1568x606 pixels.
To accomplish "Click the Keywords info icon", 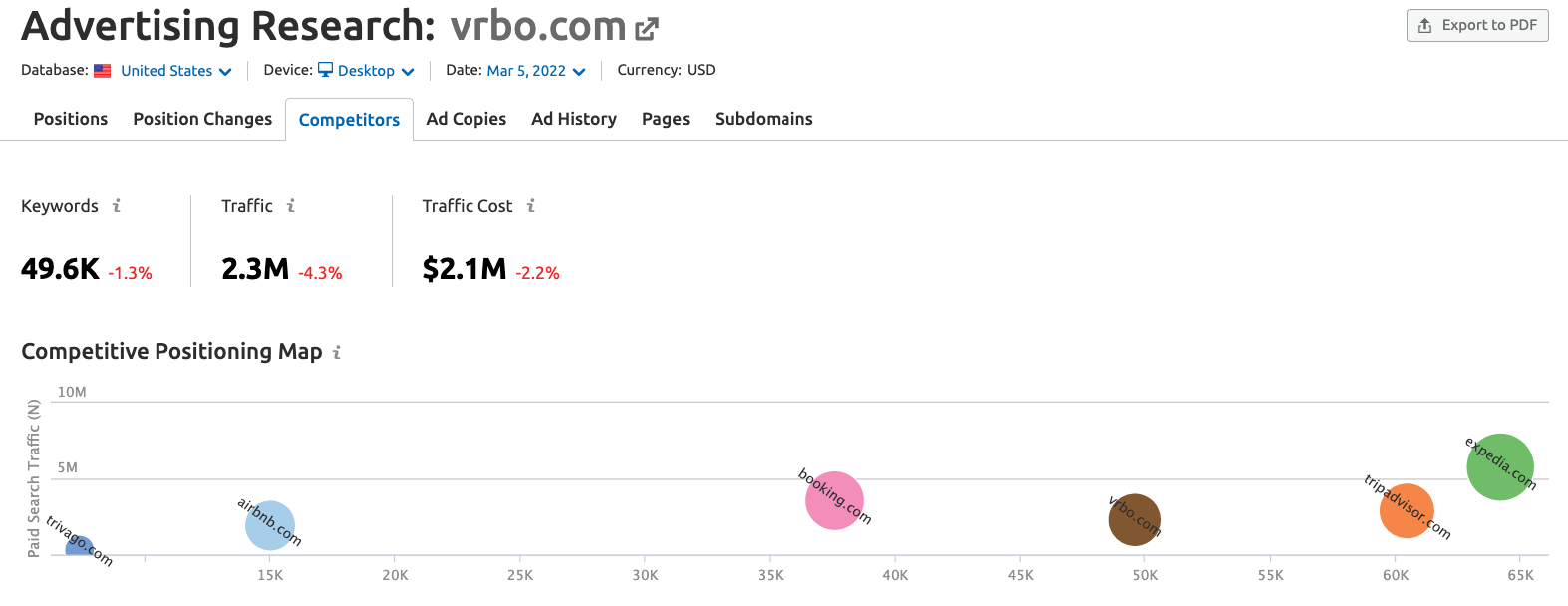I will coord(117,206).
